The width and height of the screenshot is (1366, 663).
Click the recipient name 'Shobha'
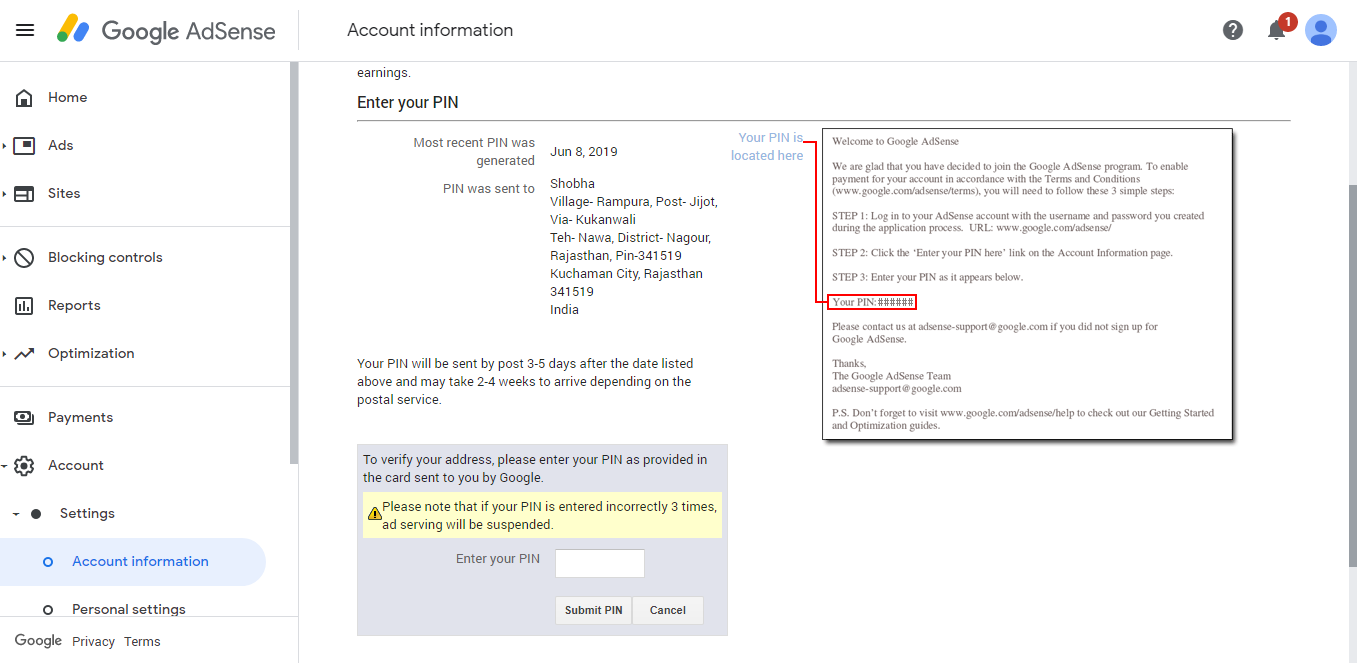coord(572,184)
